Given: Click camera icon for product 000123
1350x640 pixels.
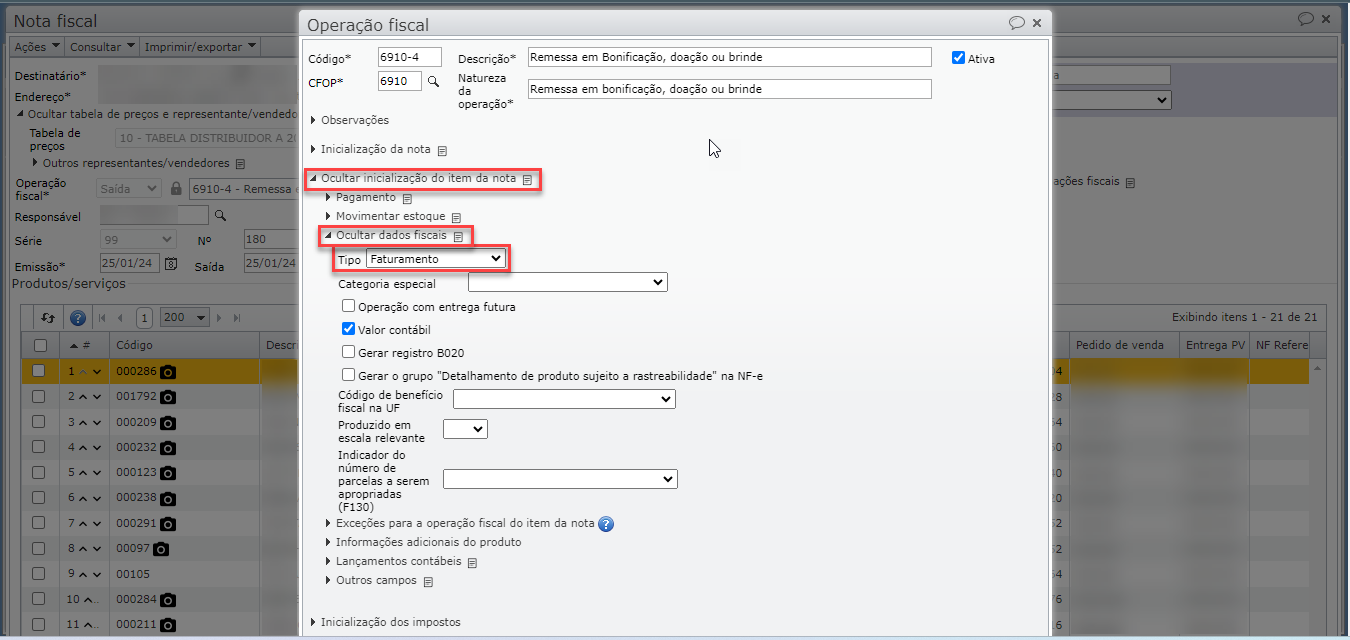Looking at the screenshot, I should pyautogui.click(x=168, y=473).
